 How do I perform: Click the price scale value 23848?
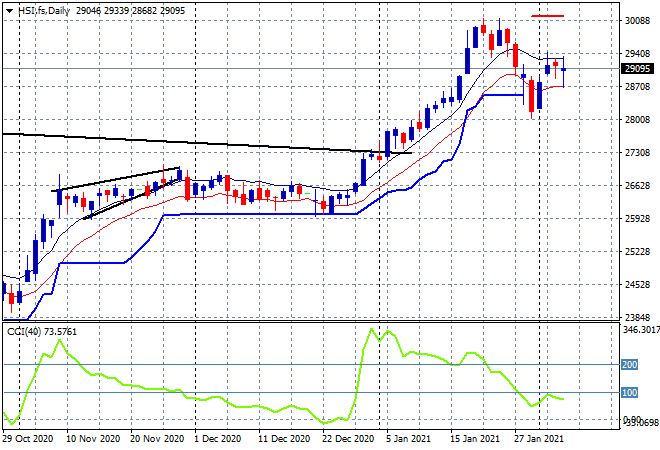637,317
